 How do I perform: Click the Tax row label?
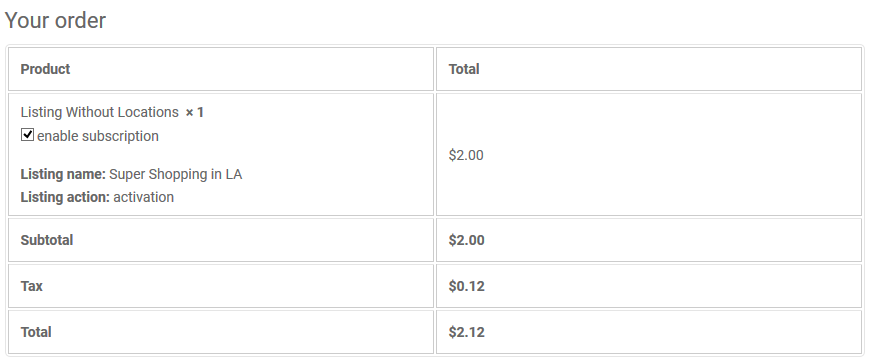click(32, 286)
